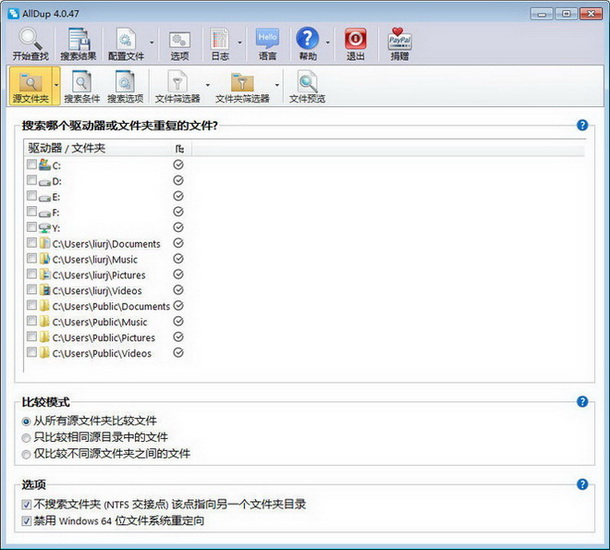Switch to the 搜索条件 tab
The height and width of the screenshot is (550, 610).
(82, 86)
